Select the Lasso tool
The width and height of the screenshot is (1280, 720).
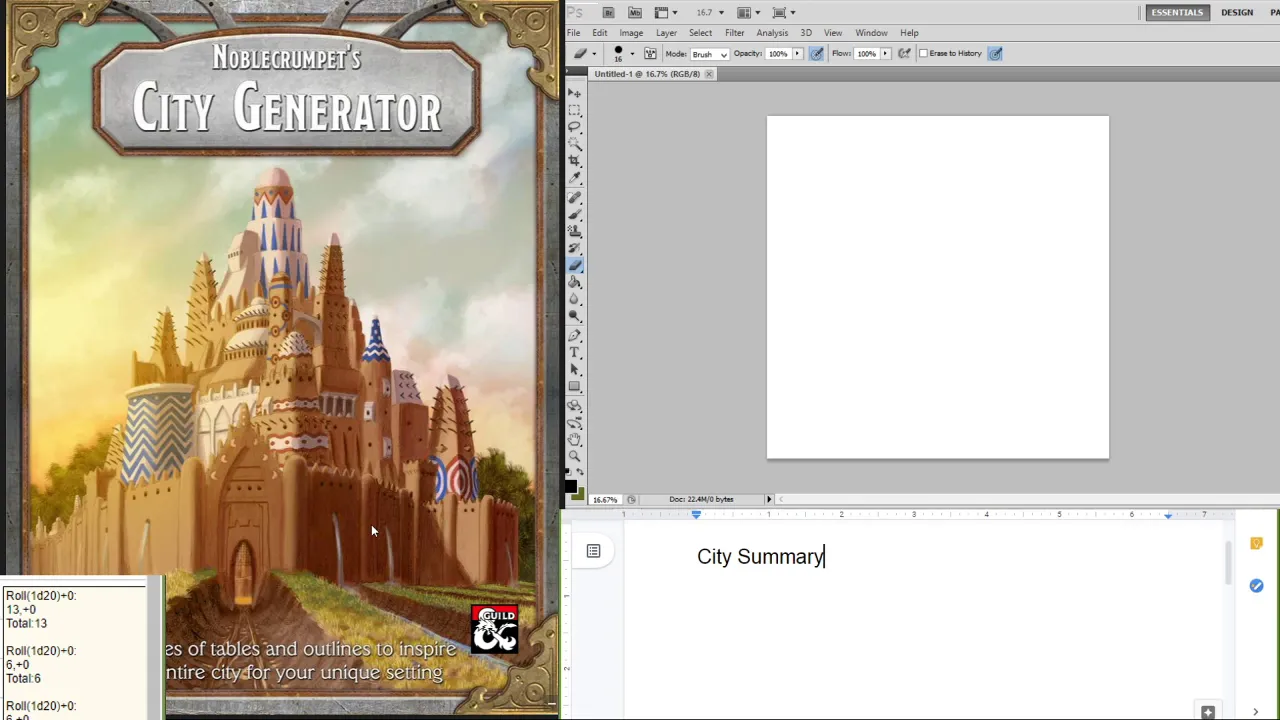[575, 127]
